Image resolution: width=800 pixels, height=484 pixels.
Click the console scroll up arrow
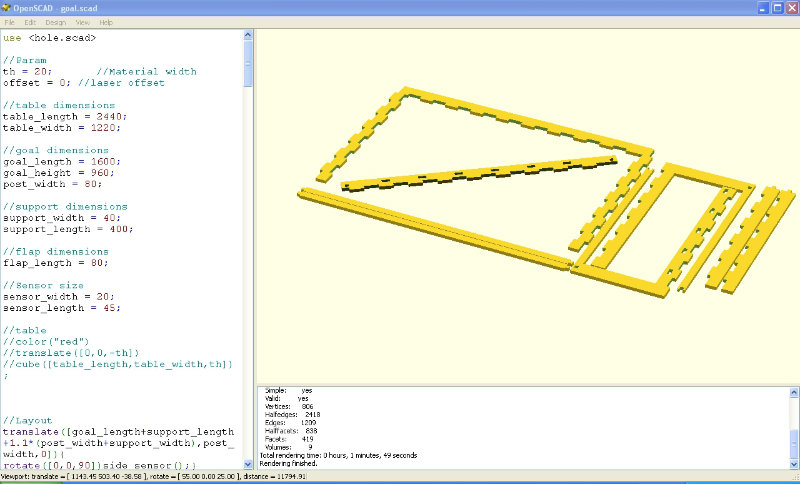point(794,392)
